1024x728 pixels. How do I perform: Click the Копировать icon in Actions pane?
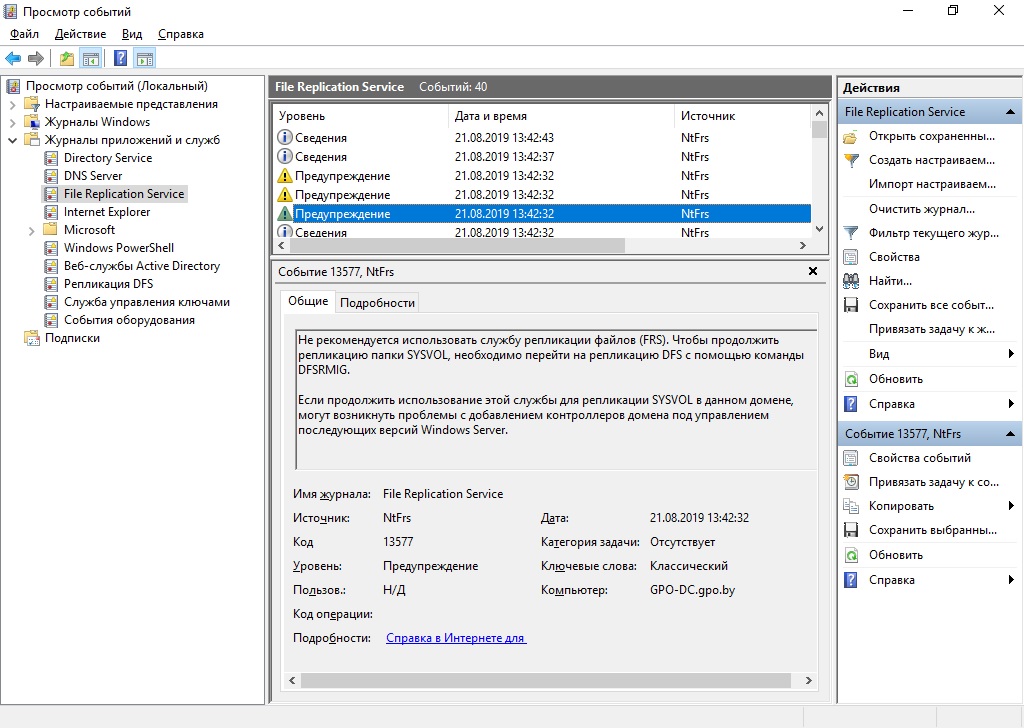pyautogui.click(x=850, y=506)
